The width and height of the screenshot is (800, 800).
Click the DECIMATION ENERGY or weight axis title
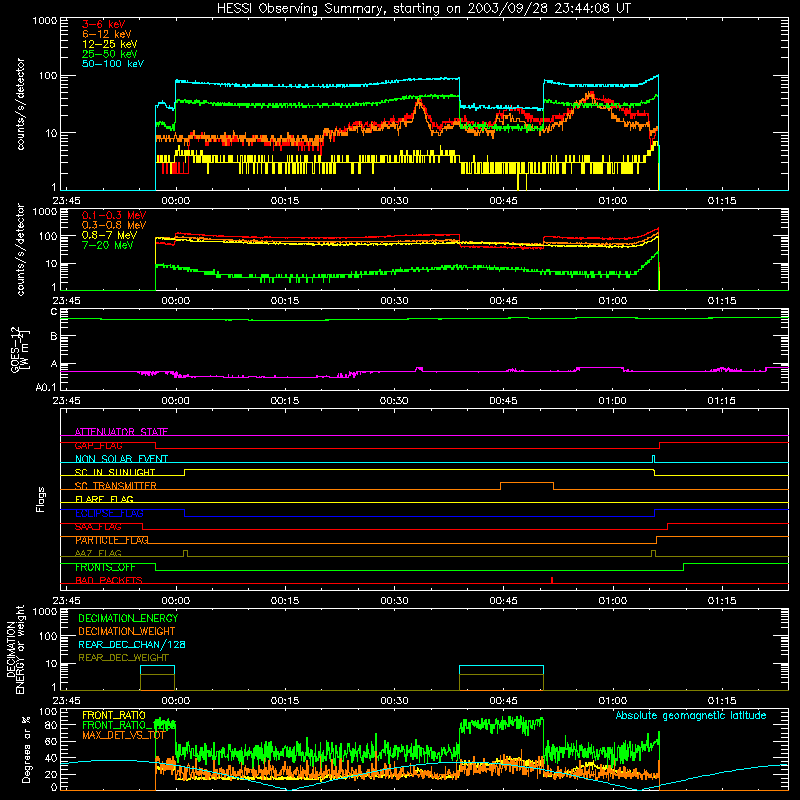click(x=15, y=649)
